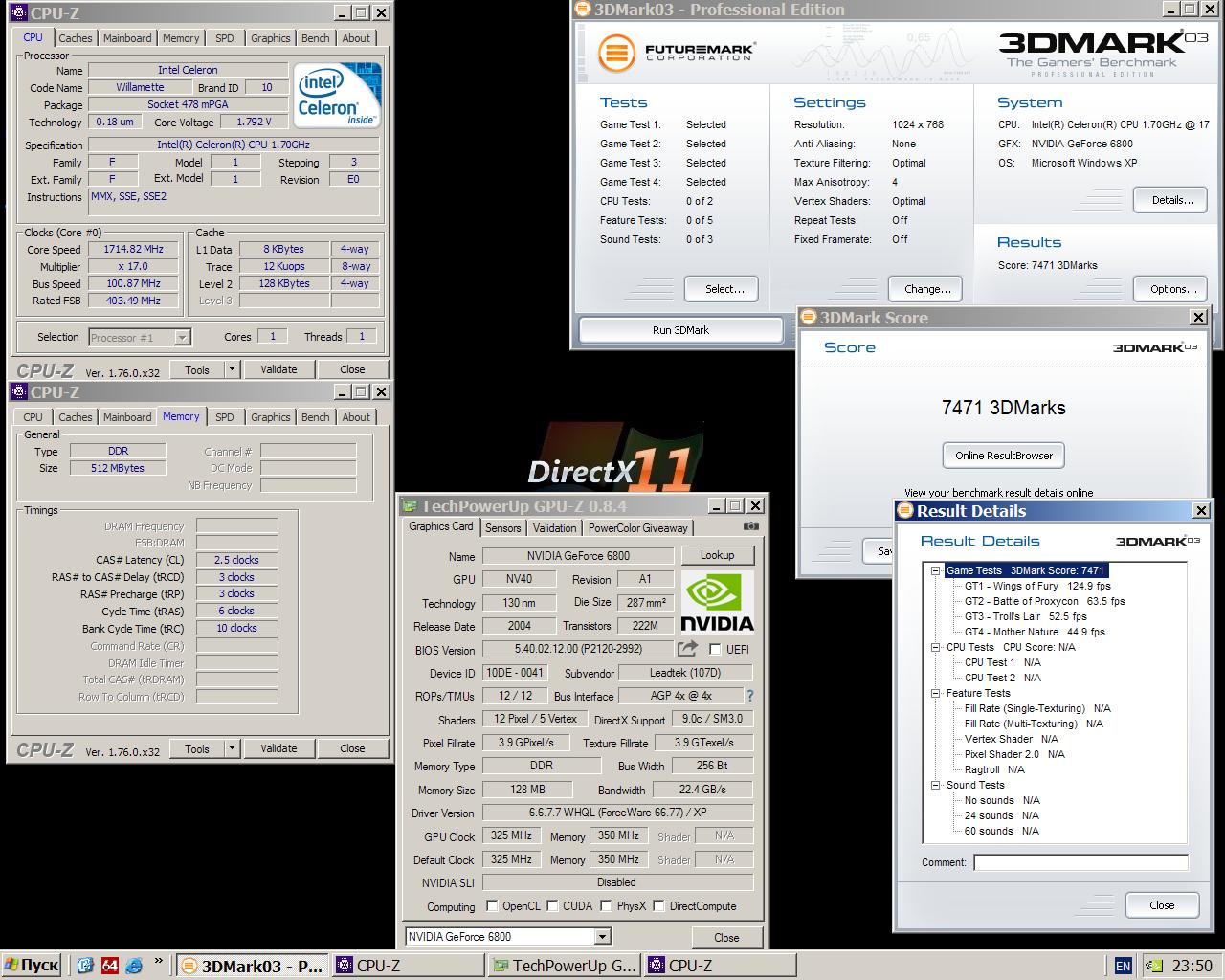Viewport: 1225px width, 980px height.
Task: Select the Graphics Card tab in GPU-Z
Action: [441, 526]
